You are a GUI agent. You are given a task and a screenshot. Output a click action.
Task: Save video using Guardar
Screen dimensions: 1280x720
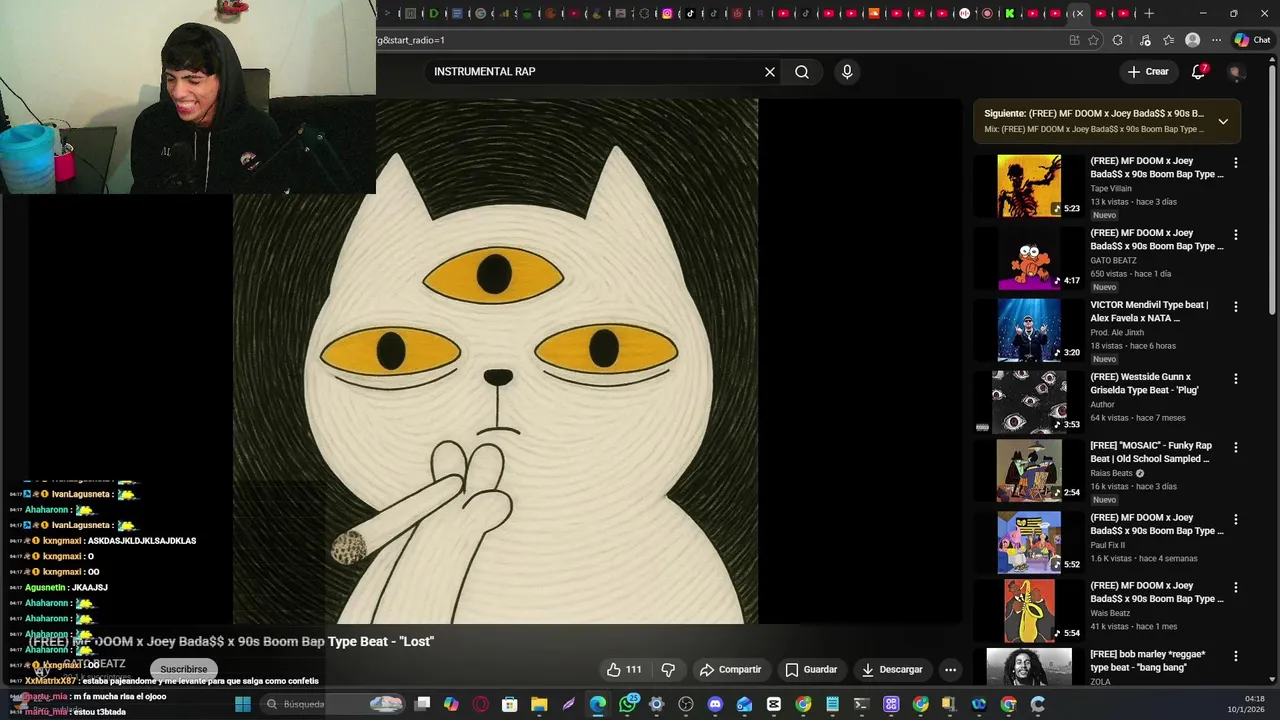tap(811, 670)
